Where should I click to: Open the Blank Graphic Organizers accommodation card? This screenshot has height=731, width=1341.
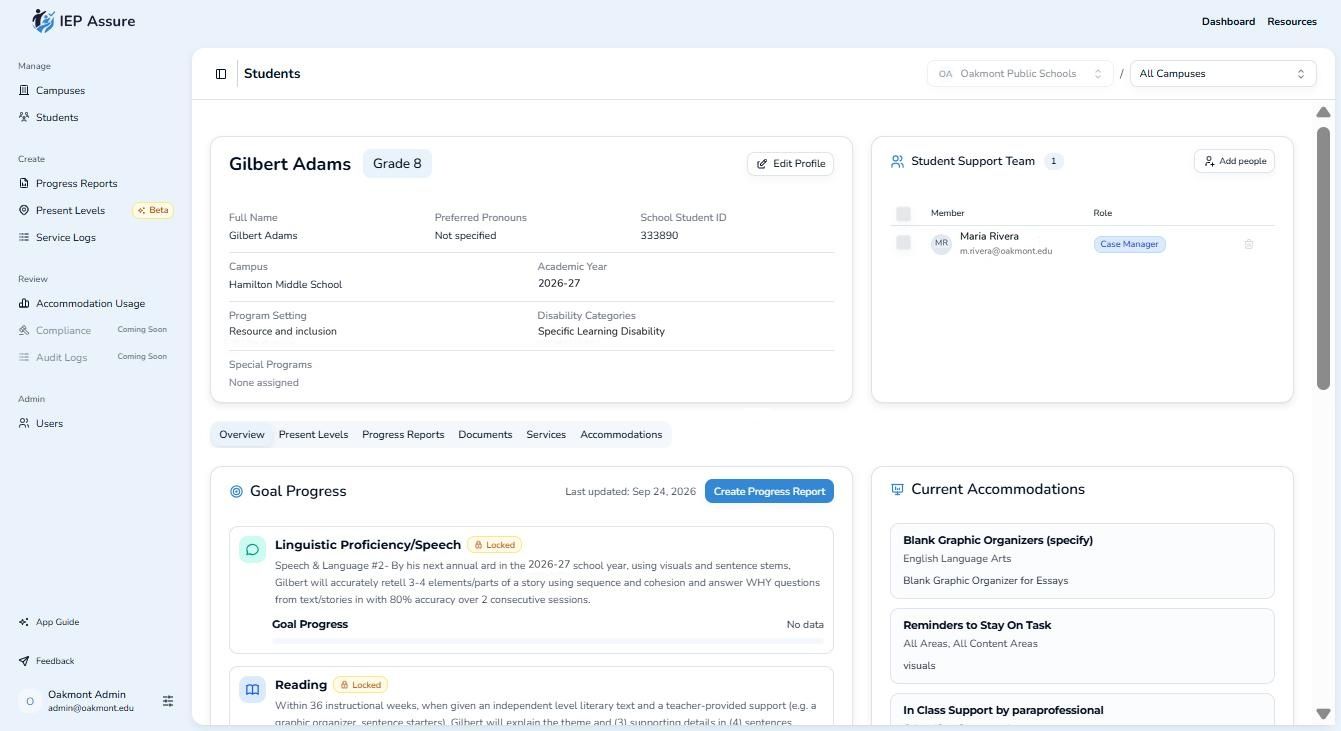point(1082,560)
